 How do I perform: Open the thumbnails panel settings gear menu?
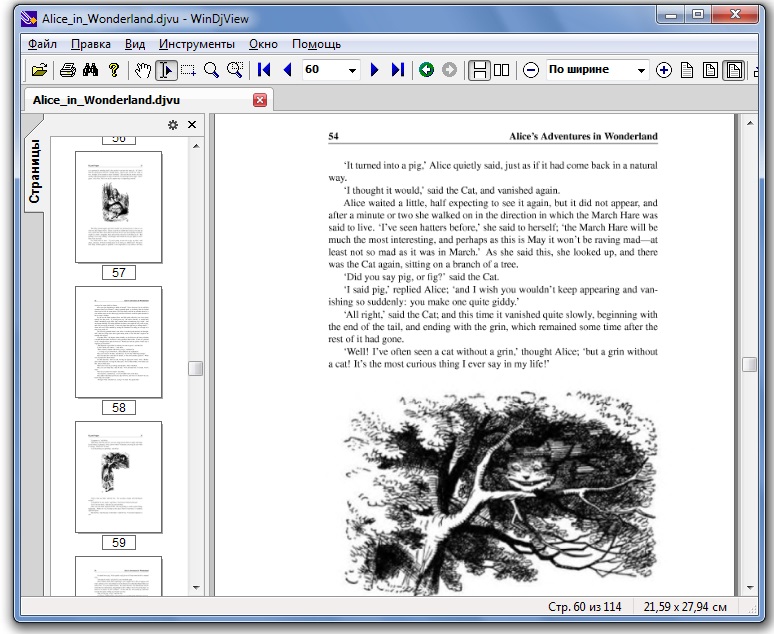(x=172, y=125)
